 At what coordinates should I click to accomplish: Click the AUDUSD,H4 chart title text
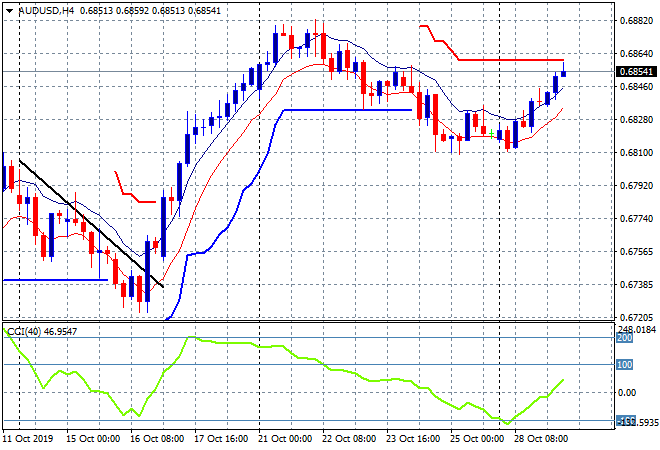pos(47,11)
